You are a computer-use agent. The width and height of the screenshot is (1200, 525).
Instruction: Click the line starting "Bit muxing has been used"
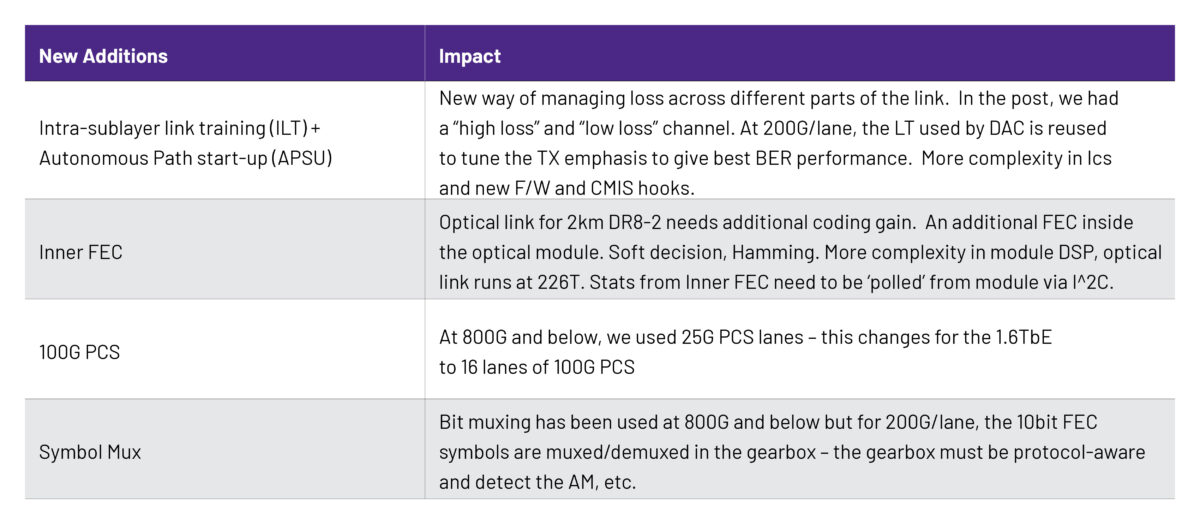click(768, 422)
